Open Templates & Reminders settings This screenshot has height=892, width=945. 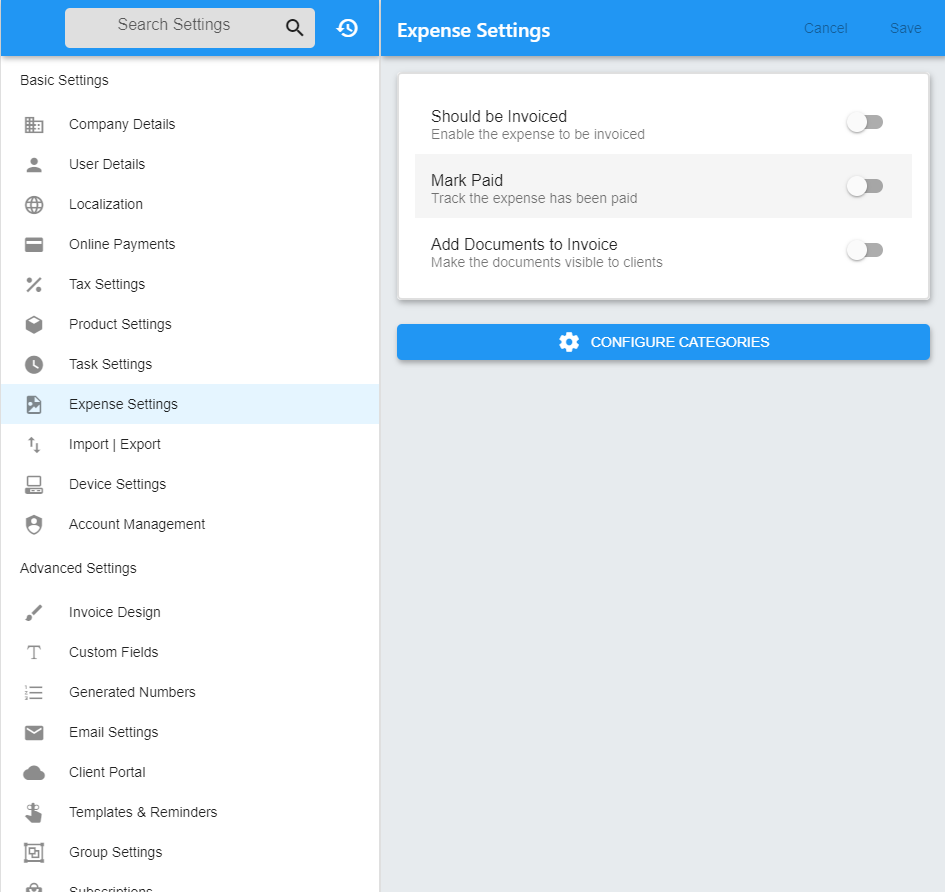(x=143, y=812)
